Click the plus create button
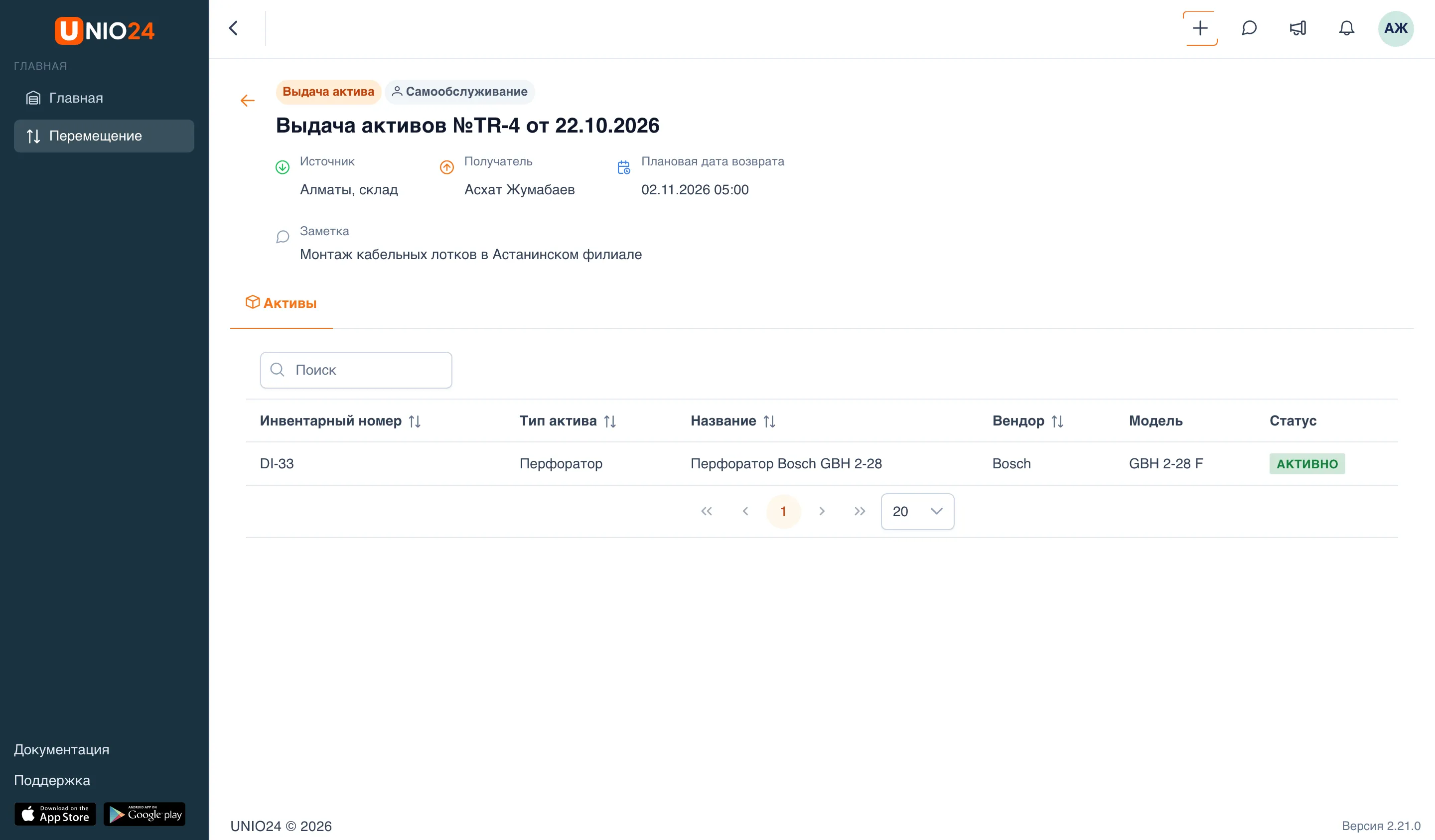 coord(1200,28)
